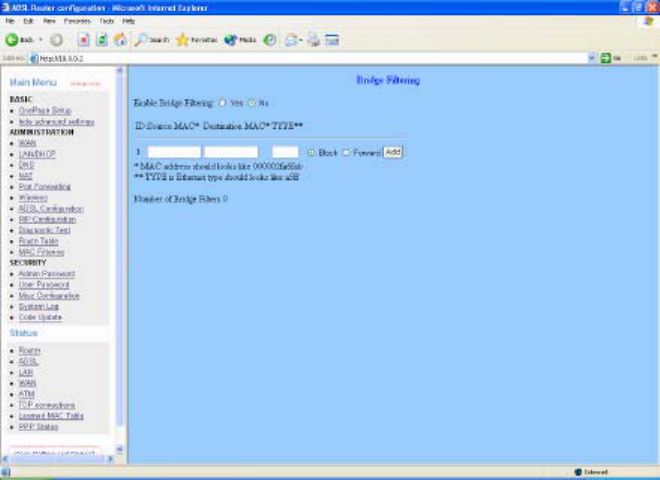Open the Port Forwarding link

(45, 187)
